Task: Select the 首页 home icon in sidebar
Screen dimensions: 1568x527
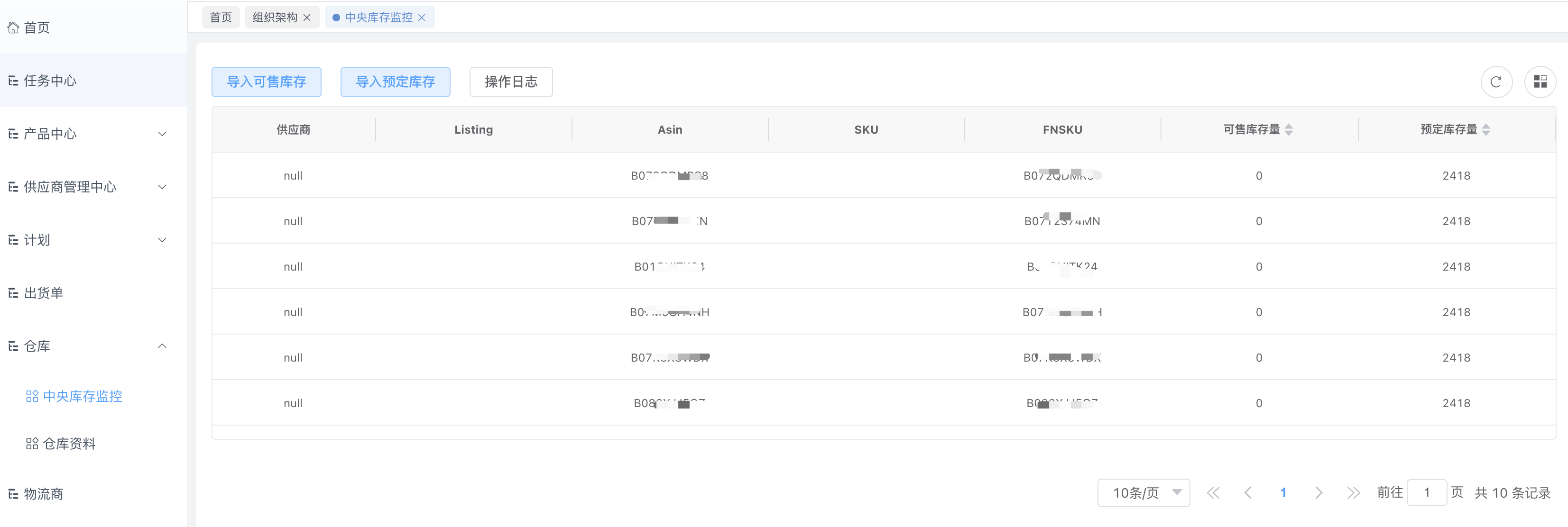Action: [x=13, y=27]
